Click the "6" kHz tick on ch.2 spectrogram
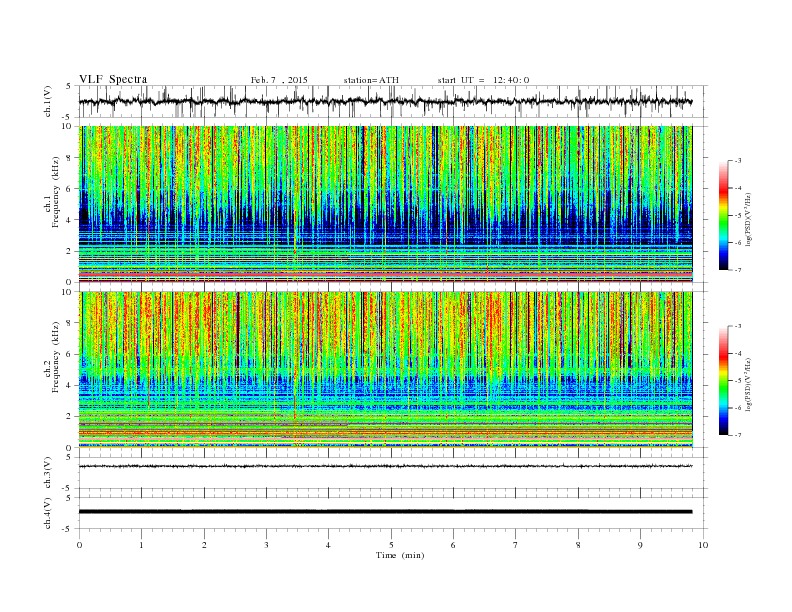This screenshot has height=612, width=792. [x=69, y=354]
